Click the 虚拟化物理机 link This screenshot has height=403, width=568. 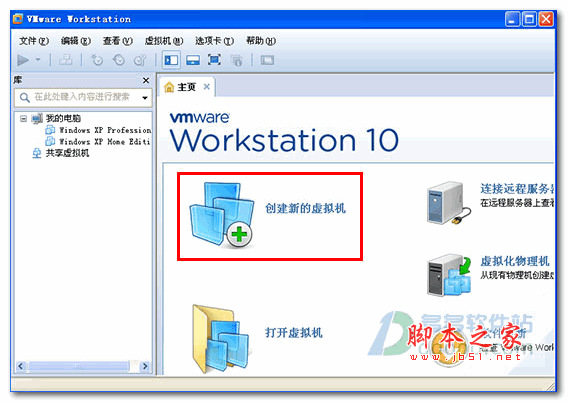[x=515, y=261]
